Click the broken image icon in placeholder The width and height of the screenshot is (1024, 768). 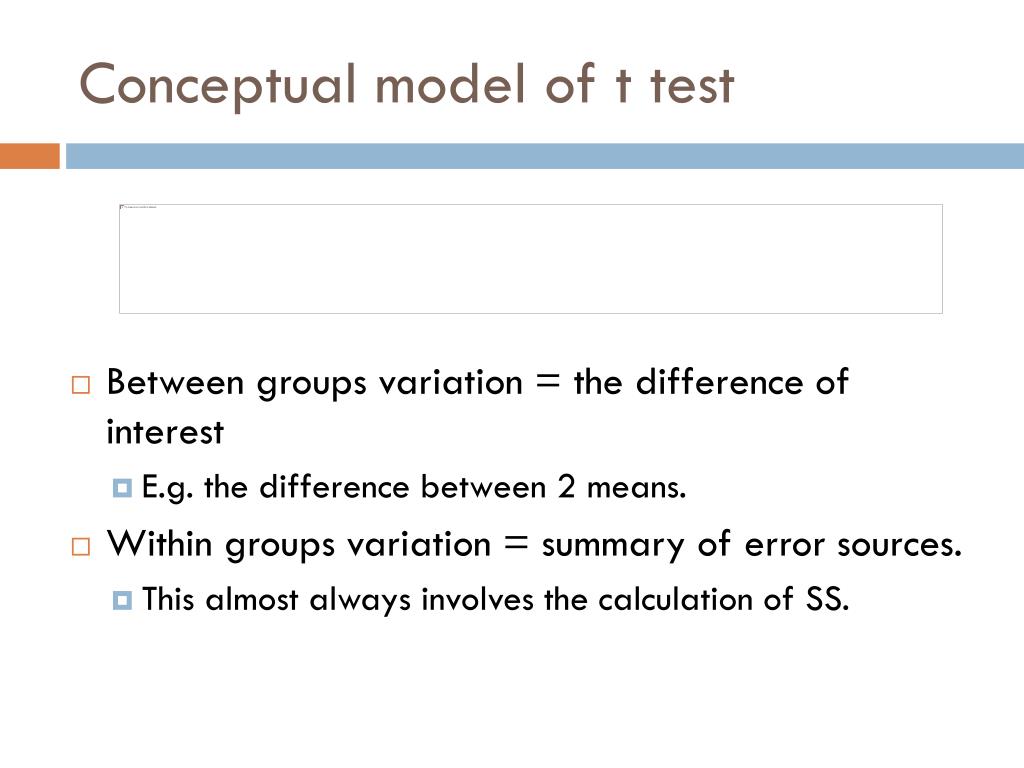click(122, 207)
